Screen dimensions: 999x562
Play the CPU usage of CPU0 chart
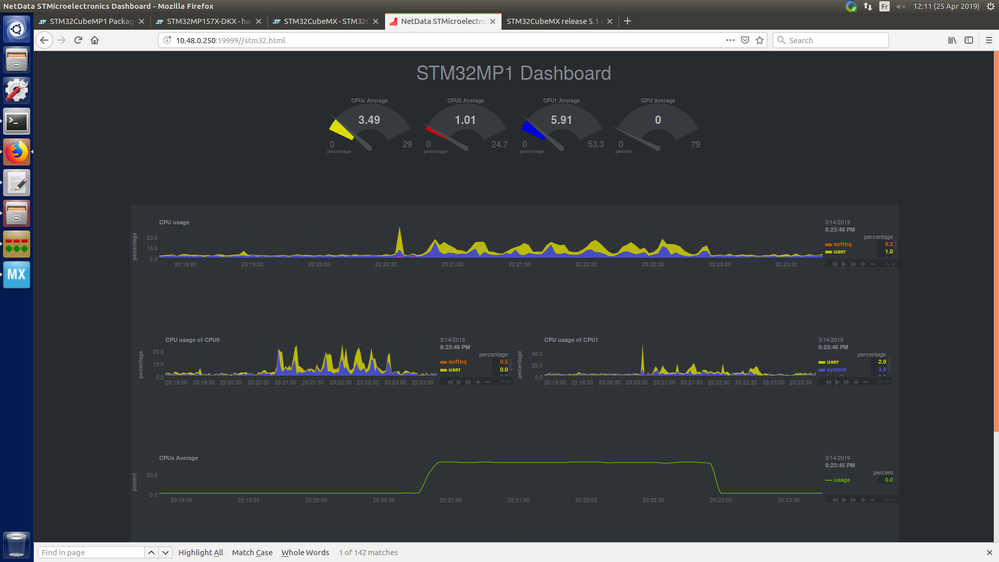point(459,382)
